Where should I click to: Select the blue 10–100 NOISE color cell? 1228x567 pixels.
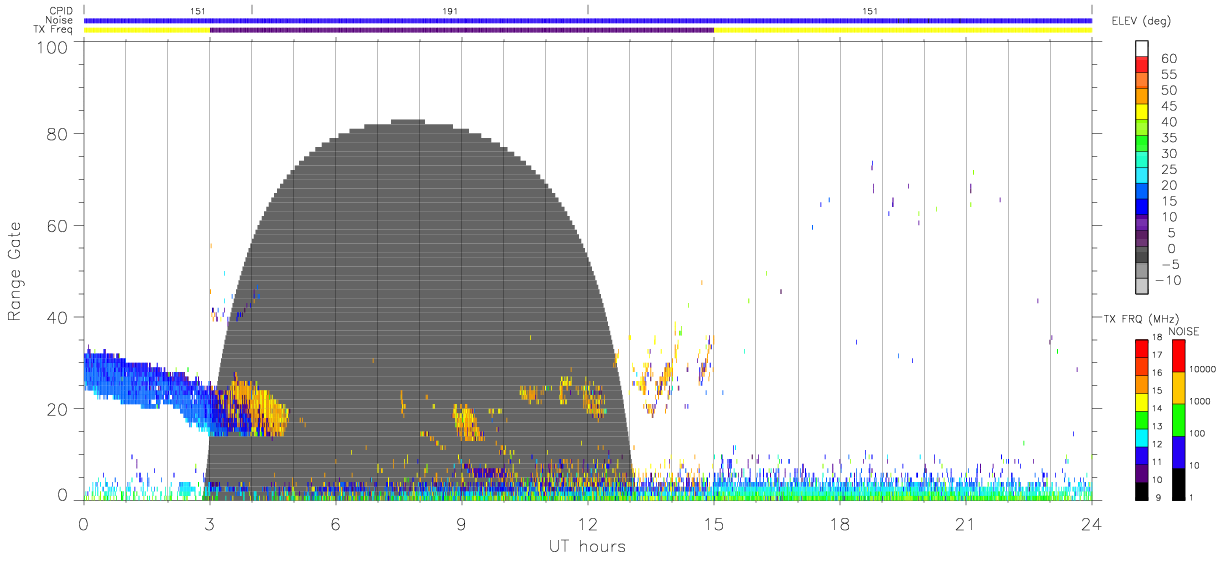pyautogui.click(x=1179, y=451)
